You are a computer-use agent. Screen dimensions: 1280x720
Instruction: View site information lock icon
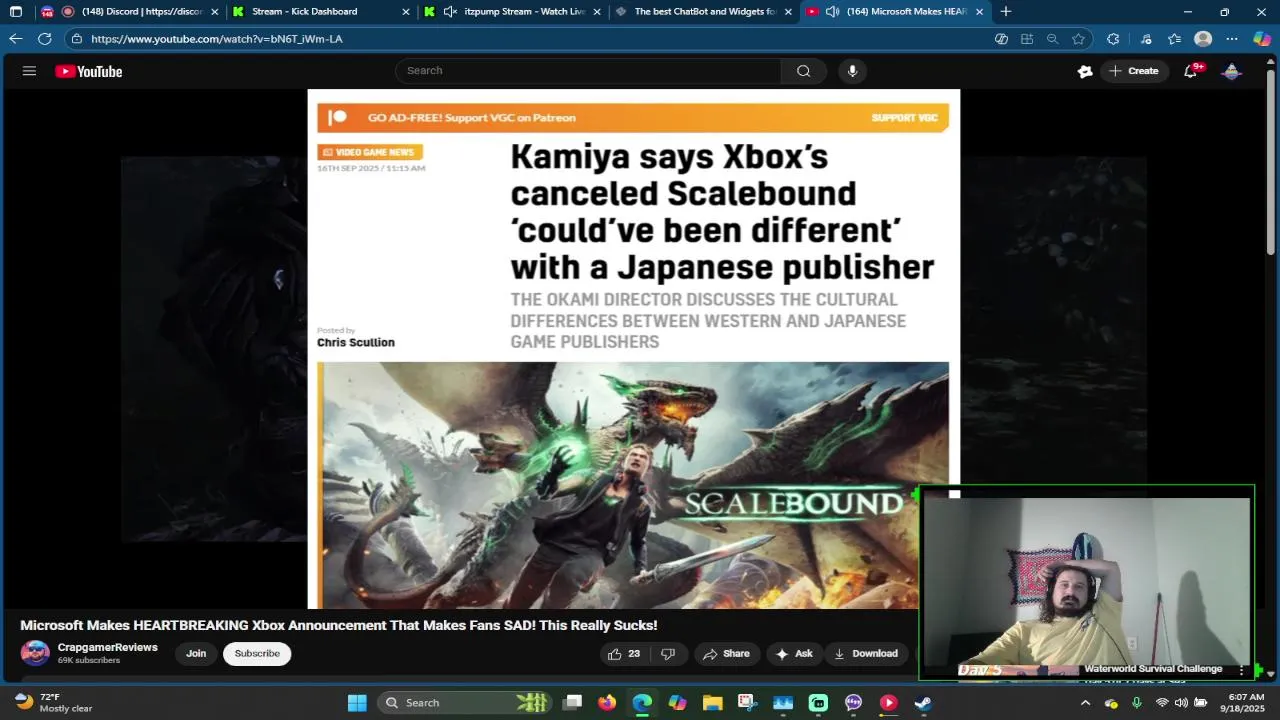[x=78, y=39]
